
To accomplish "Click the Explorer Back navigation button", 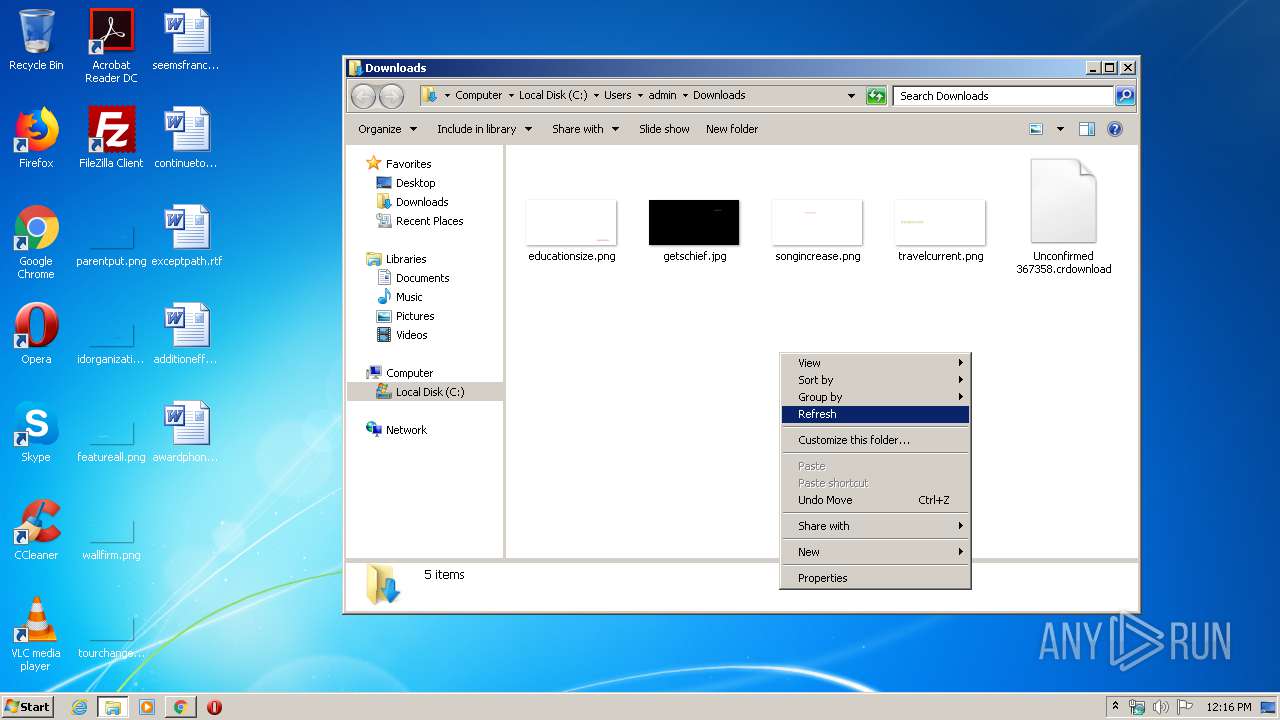I will click(x=363, y=96).
